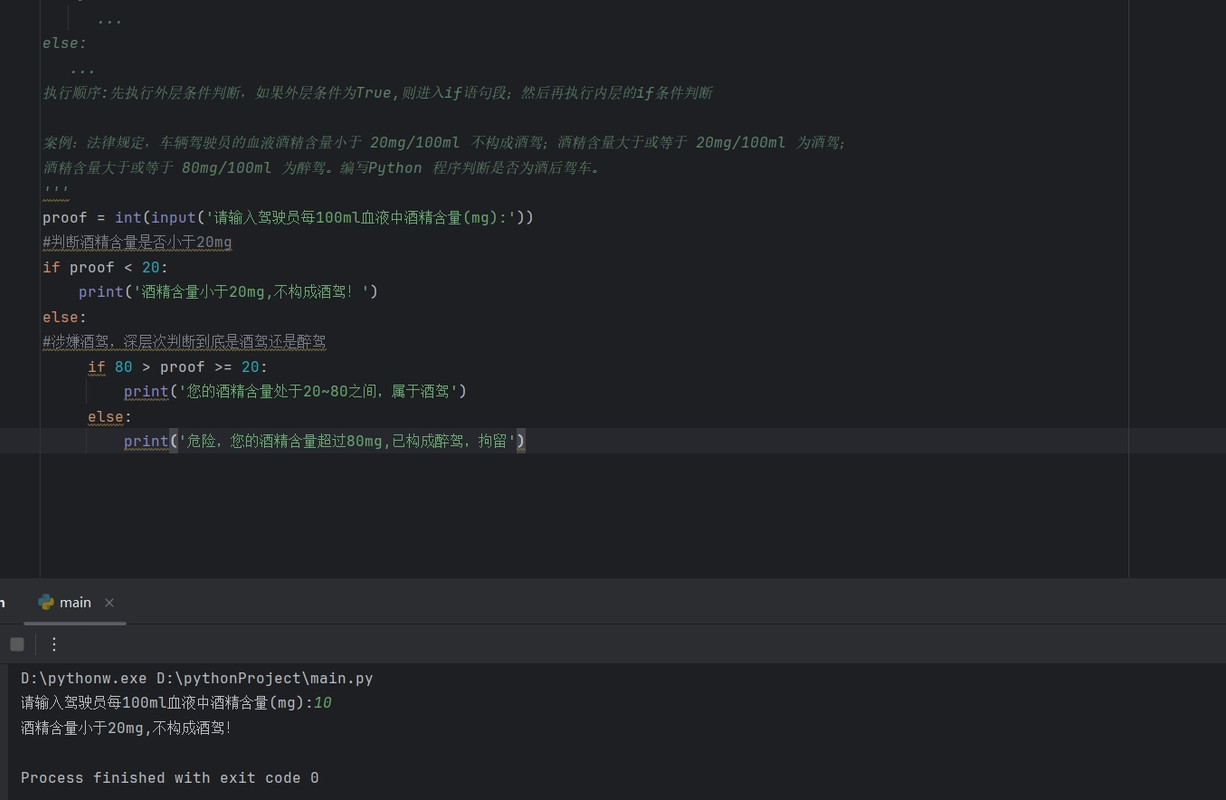Image resolution: width=1226 pixels, height=800 pixels.
Task: Click the 'proof = int(input(' code line
Action: pos(288,217)
